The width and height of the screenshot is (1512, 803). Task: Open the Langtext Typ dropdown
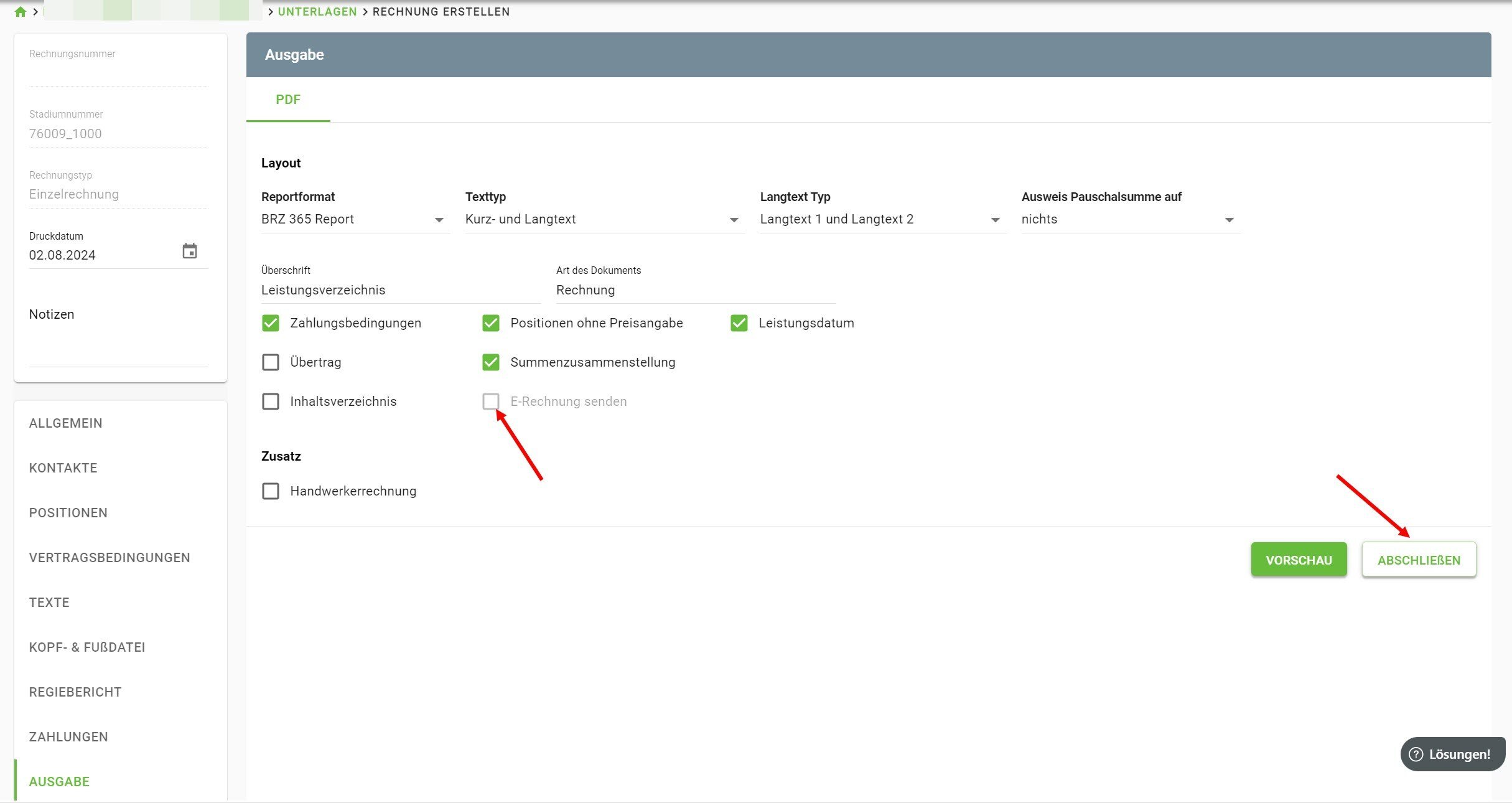882,220
